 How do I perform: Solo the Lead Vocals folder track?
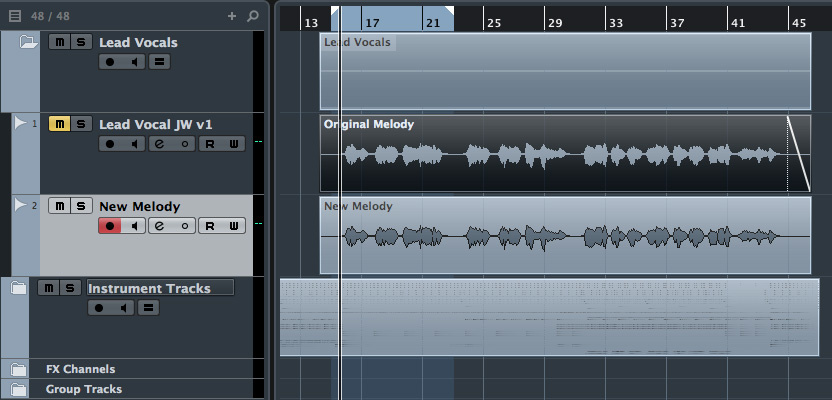[81, 42]
